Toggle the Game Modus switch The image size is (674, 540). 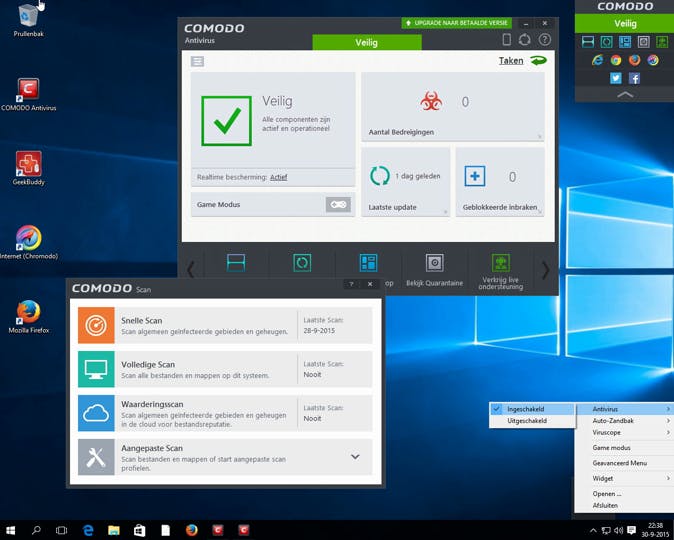click(x=338, y=205)
